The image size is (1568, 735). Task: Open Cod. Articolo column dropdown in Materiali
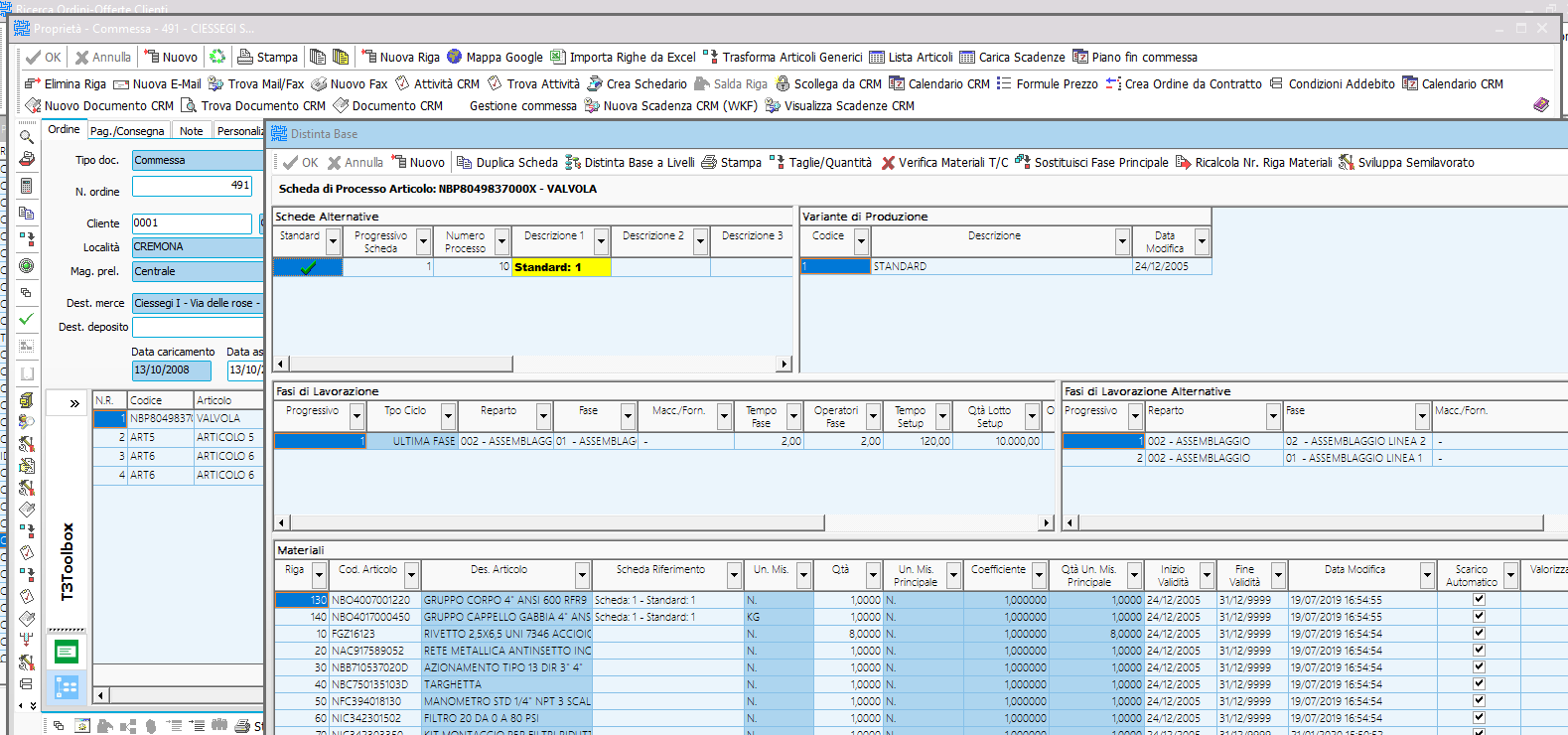411,575
